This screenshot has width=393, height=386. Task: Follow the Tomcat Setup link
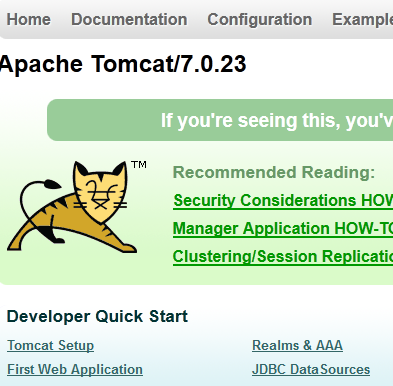point(51,345)
